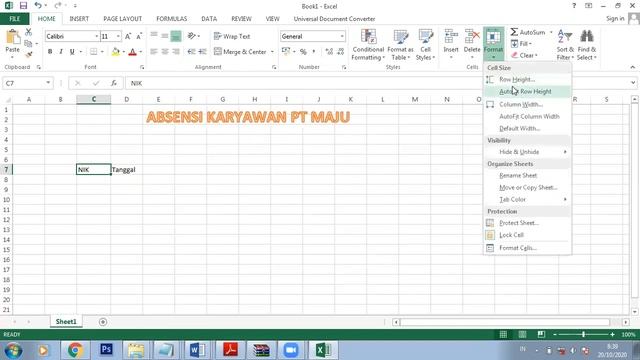Click the Paste icon
Screen dimensions: 640x360
pyautogui.click(x=12, y=38)
